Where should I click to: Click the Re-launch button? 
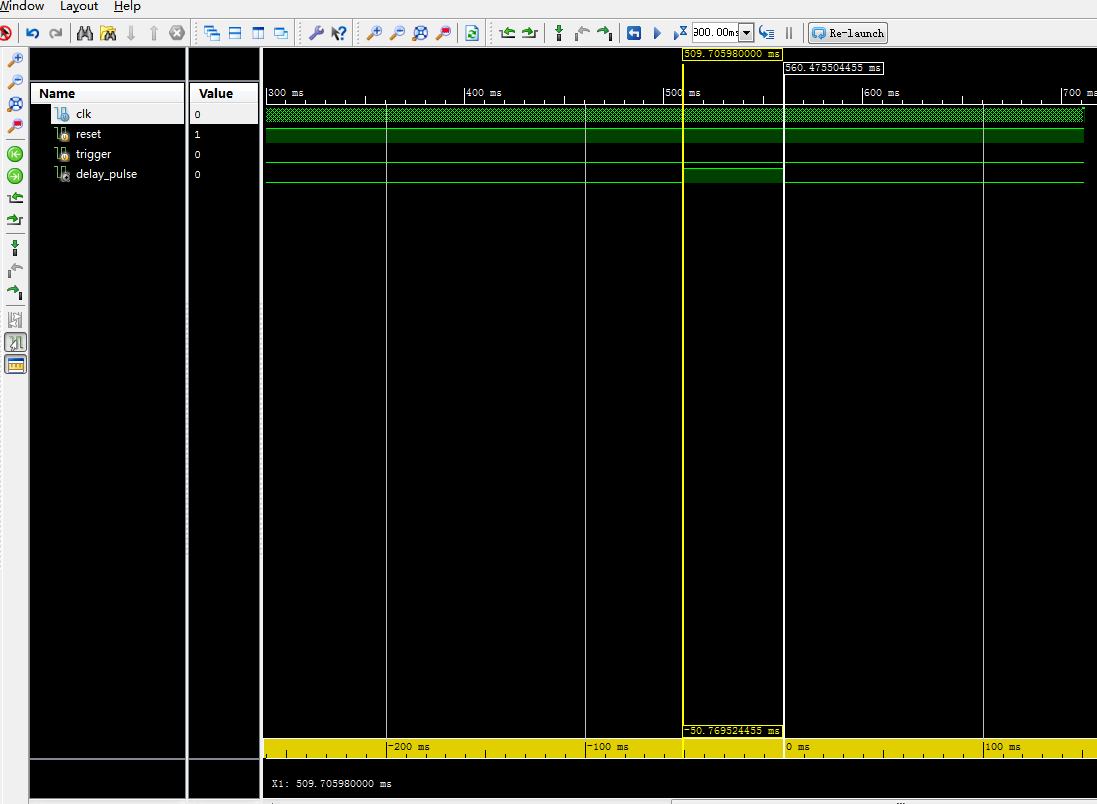click(847, 33)
